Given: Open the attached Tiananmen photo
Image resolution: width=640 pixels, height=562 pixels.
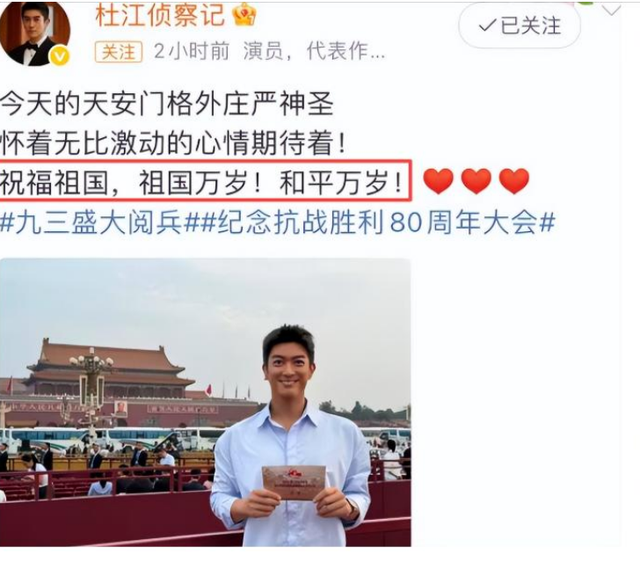Looking at the screenshot, I should point(205,402).
